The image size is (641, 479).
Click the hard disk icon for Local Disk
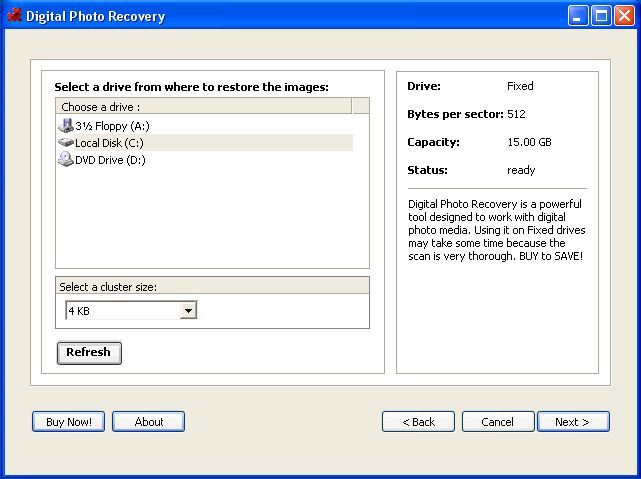66,143
